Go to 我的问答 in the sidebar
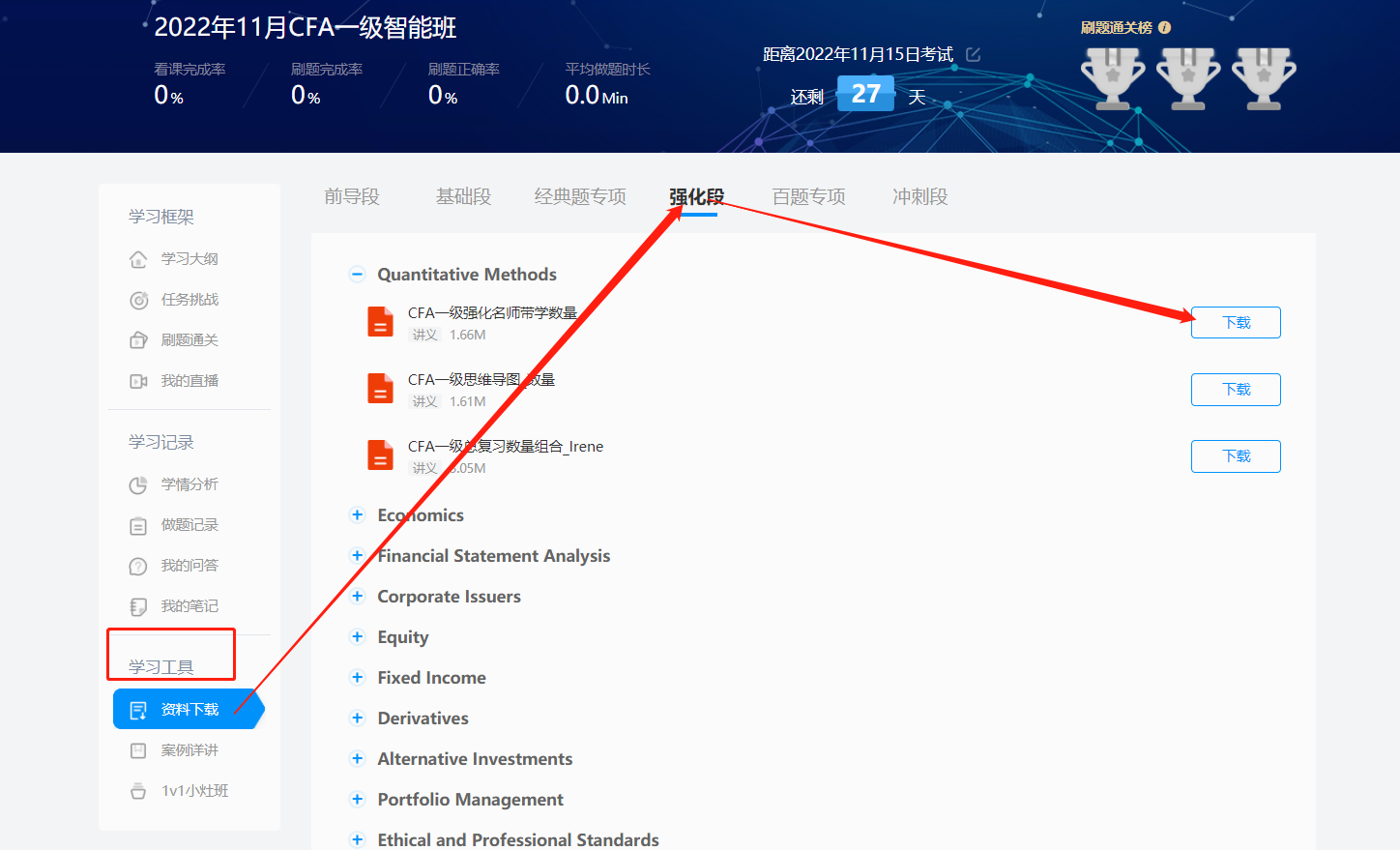The height and width of the screenshot is (850, 1400). tap(190, 566)
